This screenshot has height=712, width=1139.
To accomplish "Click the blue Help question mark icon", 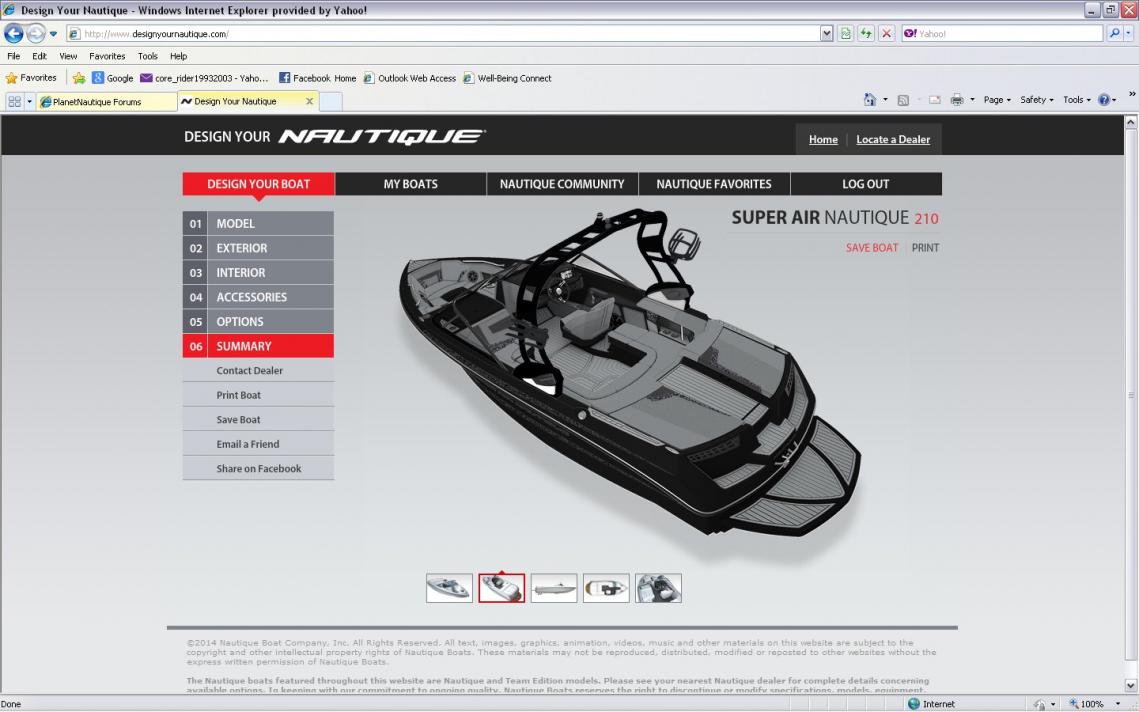I will click(x=1104, y=100).
